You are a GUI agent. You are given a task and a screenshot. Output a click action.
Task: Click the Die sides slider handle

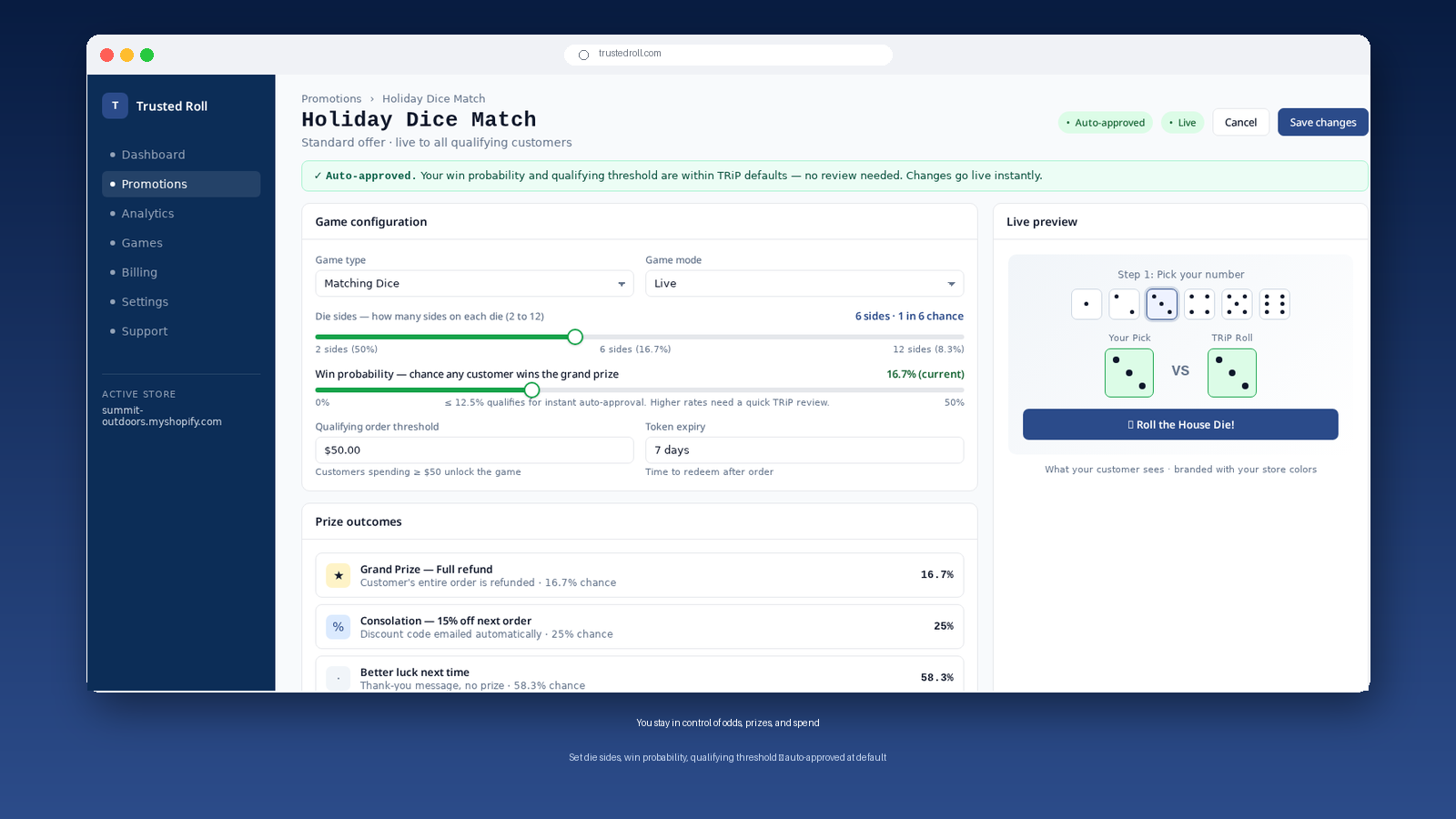(575, 337)
